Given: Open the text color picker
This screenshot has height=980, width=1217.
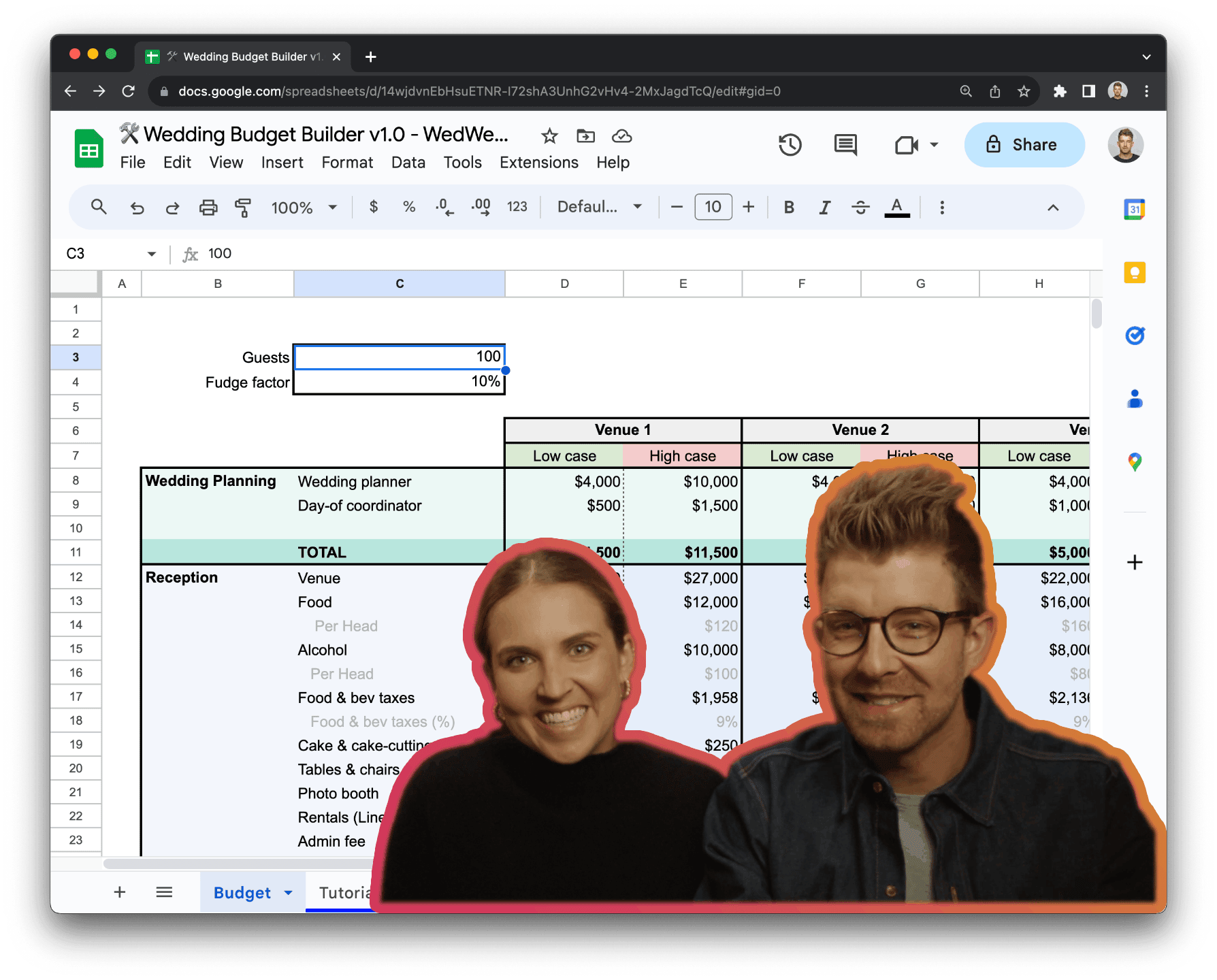Looking at the screenshot, I should (897, 207).
